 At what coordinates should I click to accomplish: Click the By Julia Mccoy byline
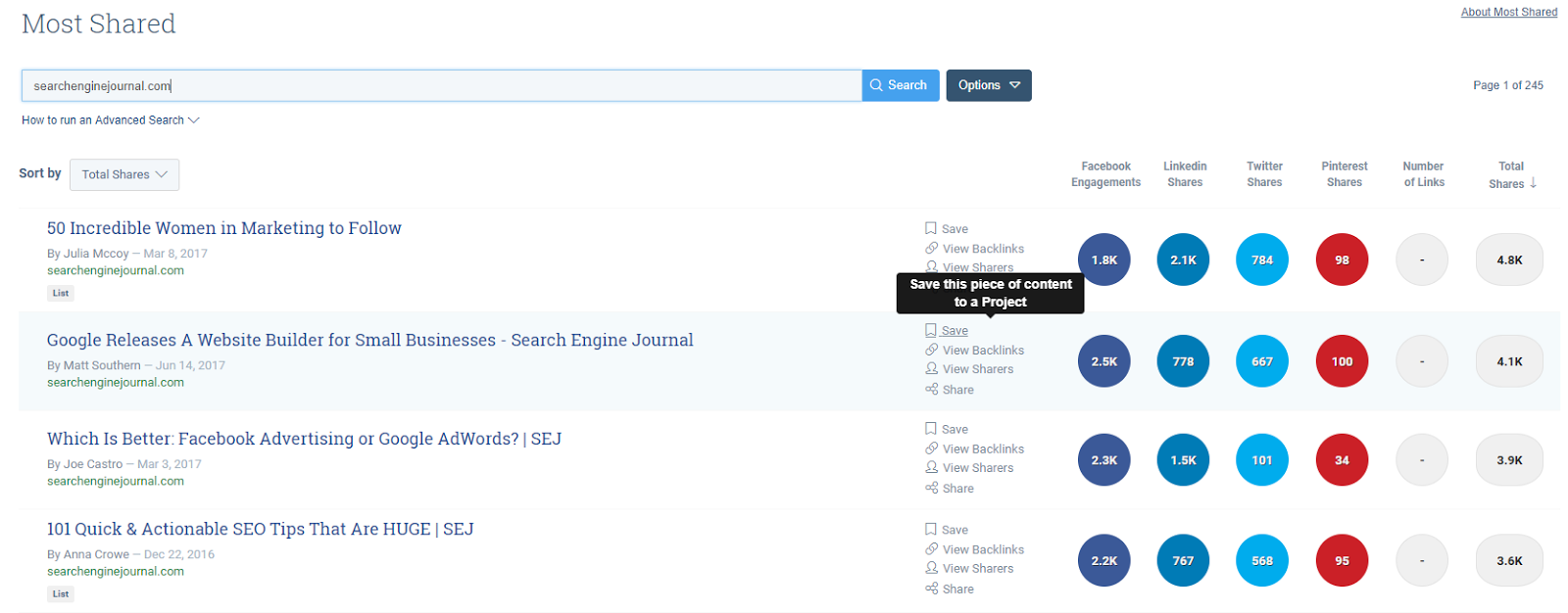click(88, 254)
